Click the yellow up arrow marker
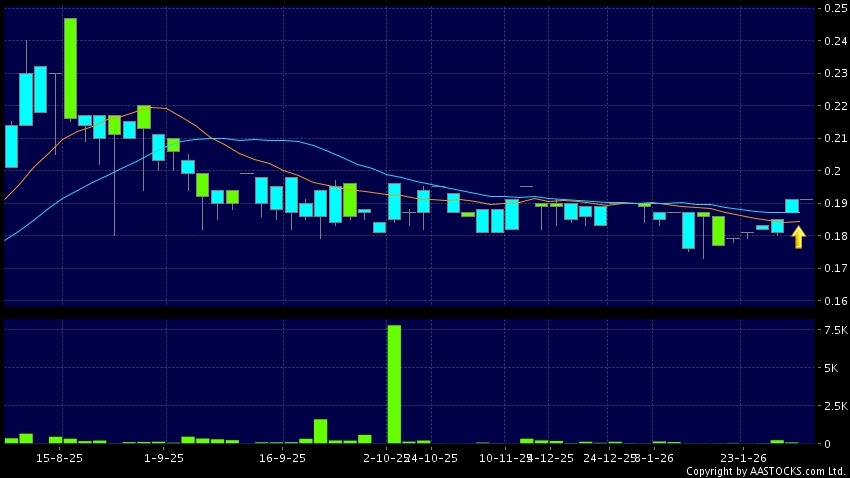 798,237
